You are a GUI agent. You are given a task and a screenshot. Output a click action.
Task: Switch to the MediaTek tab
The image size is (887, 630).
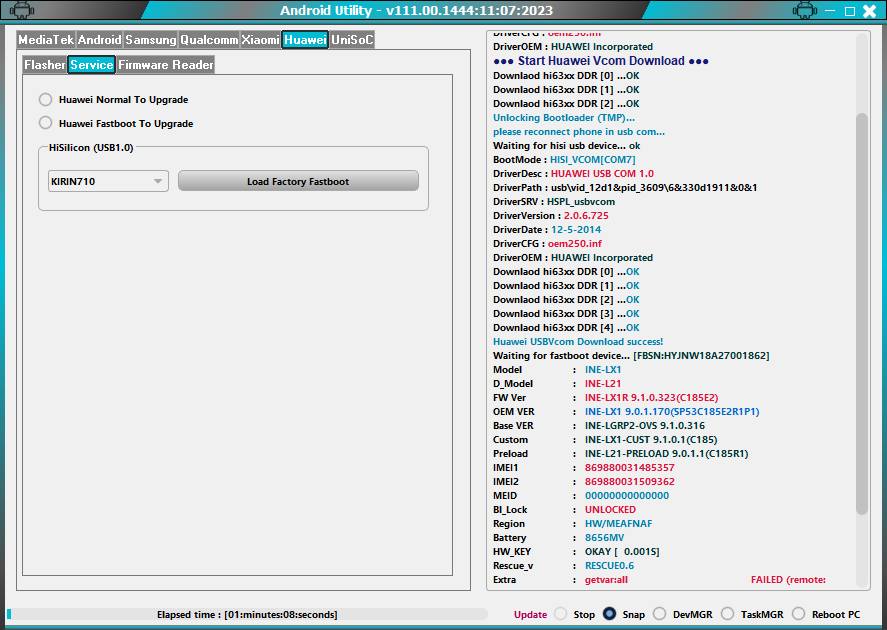pos(46,40)
